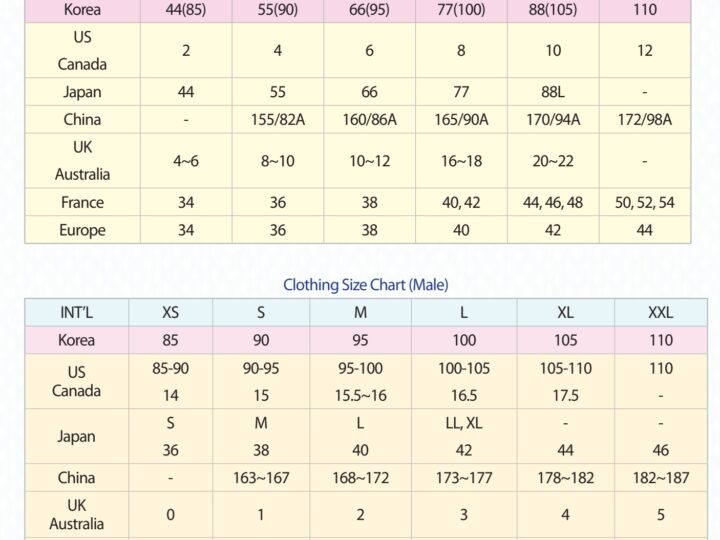Click the Europe row label
720x540 pixels.
click(x=83, y=230)
